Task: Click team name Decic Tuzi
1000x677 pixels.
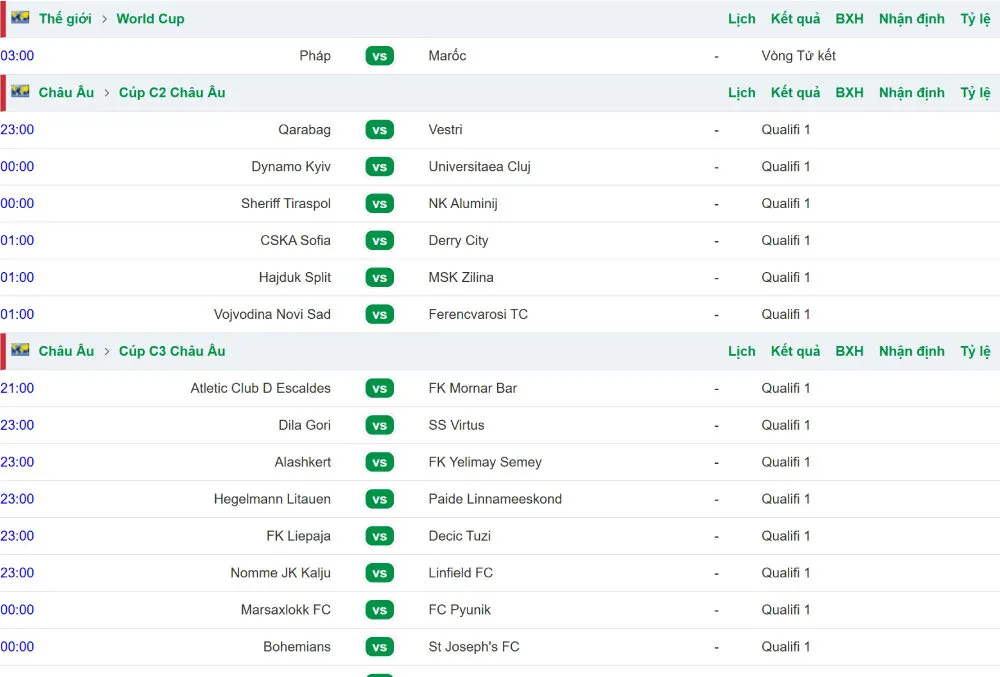Action: [460, 537]
